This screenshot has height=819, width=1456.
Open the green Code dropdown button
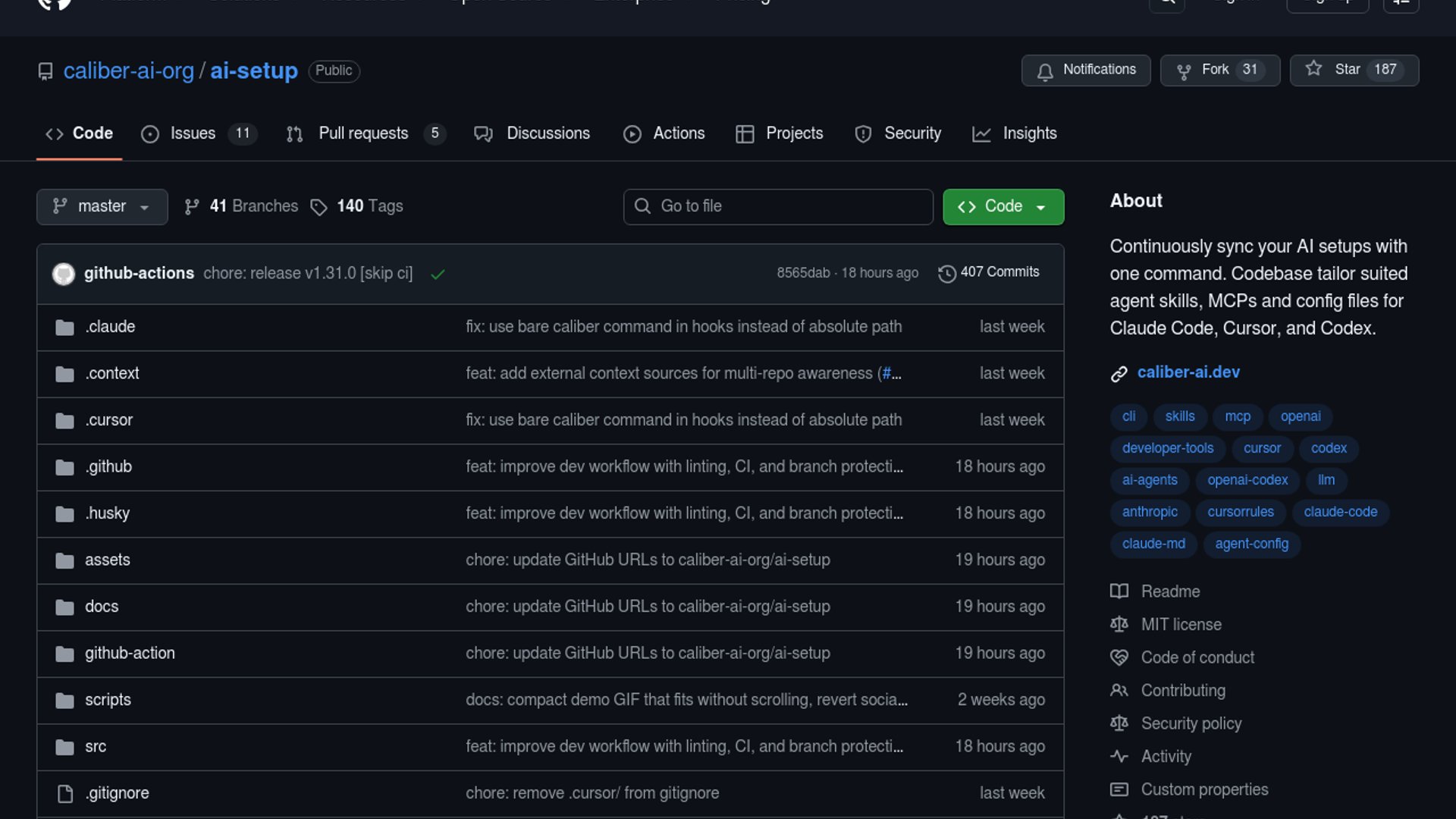tap(1003, 207)
